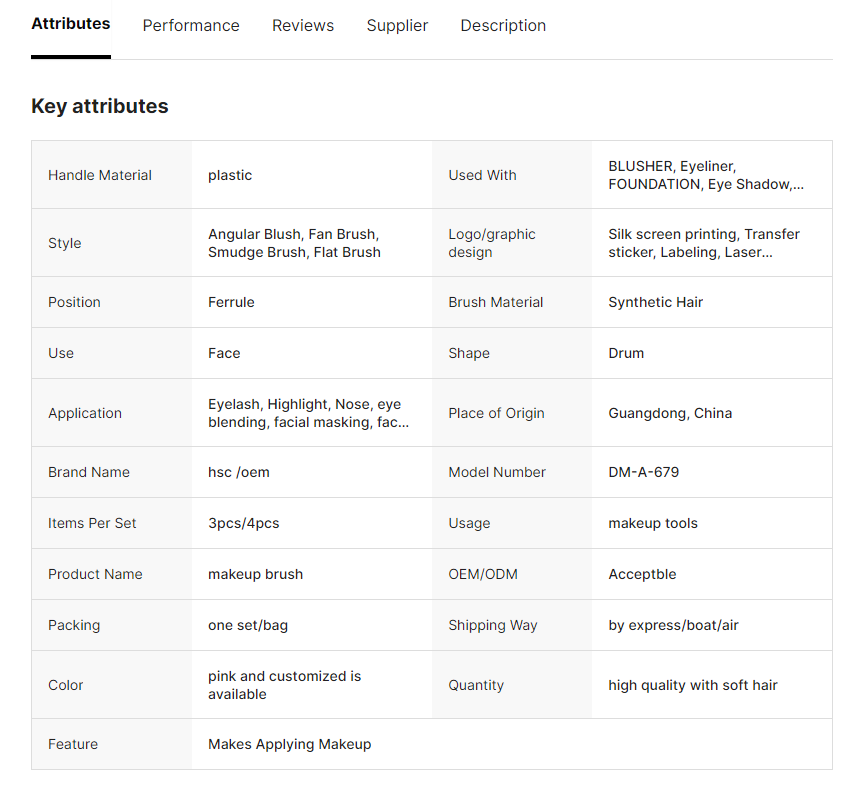Go to the Supplier tab

pyautogui.click(x=397, y=26)
